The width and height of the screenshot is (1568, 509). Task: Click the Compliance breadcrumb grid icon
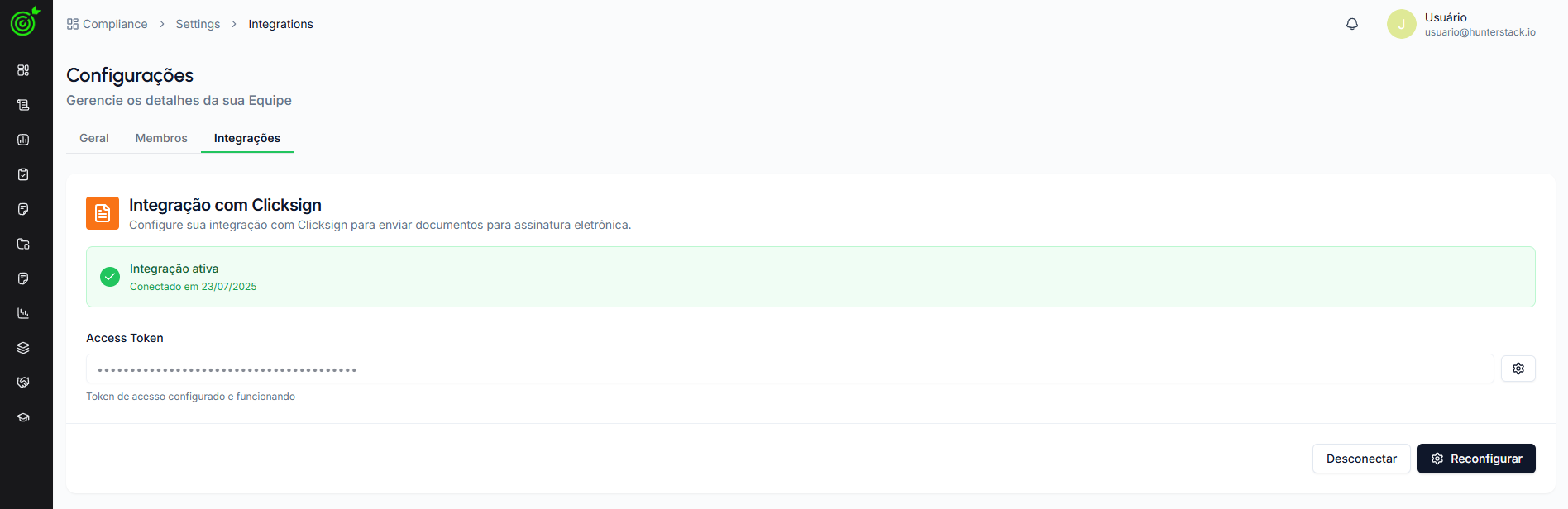pyautogui.click(x=73, y=24)
